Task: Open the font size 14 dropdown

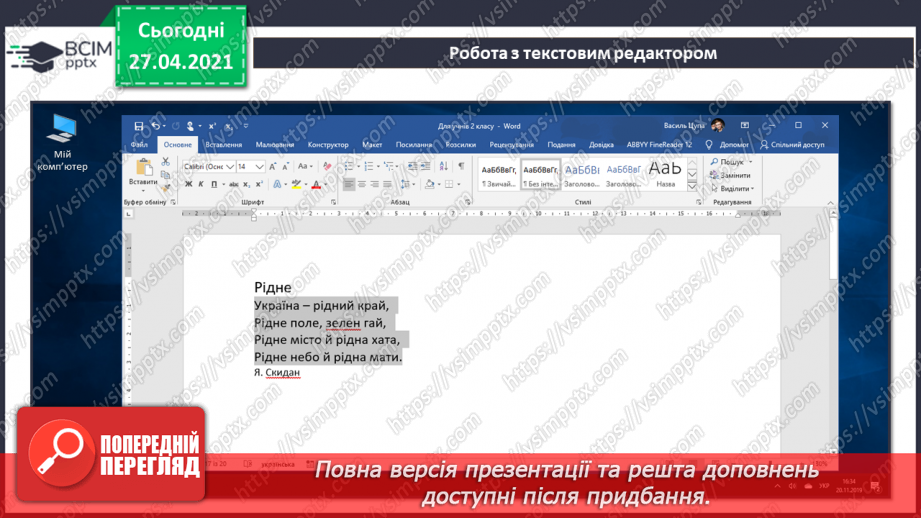Action: 259,167
